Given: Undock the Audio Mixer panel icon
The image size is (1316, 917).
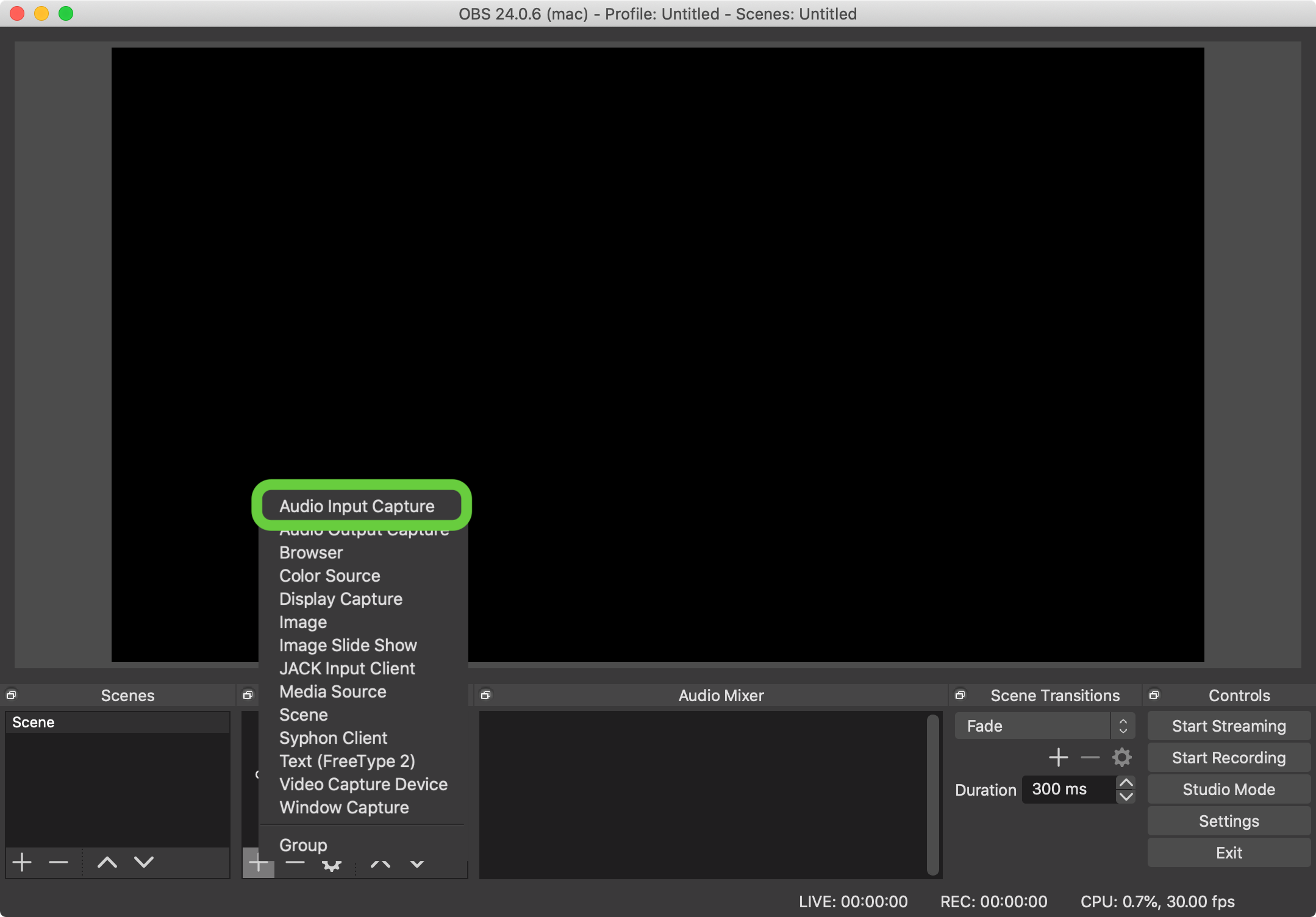Looking at the screenshot, I should (x=486, y=695).
